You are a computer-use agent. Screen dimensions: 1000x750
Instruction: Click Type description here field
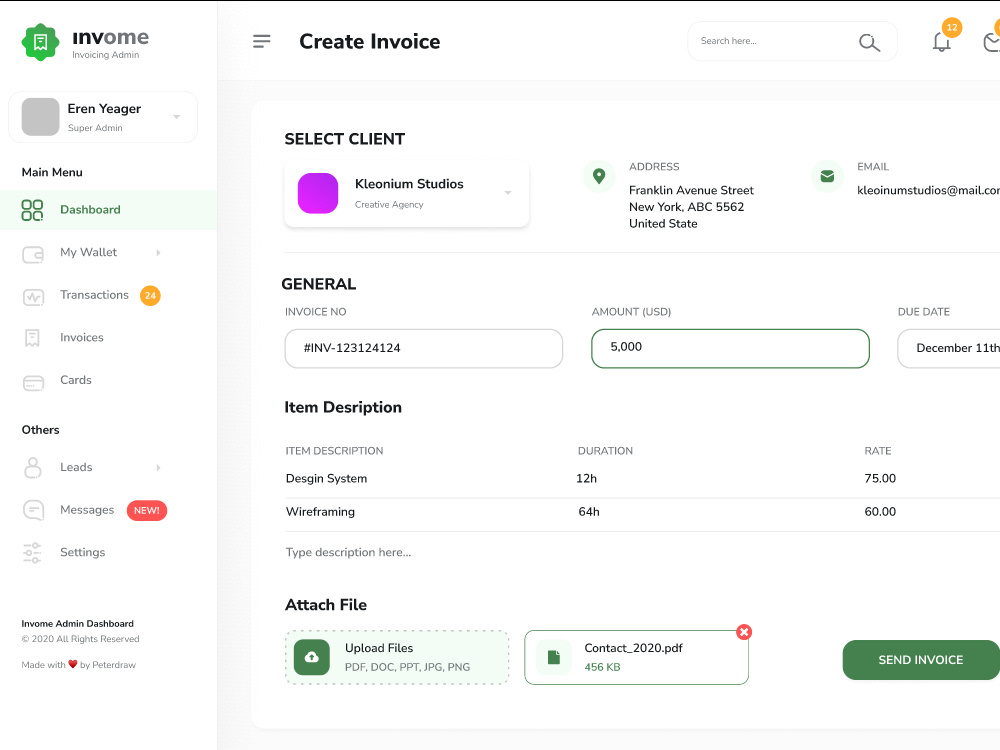348,552
